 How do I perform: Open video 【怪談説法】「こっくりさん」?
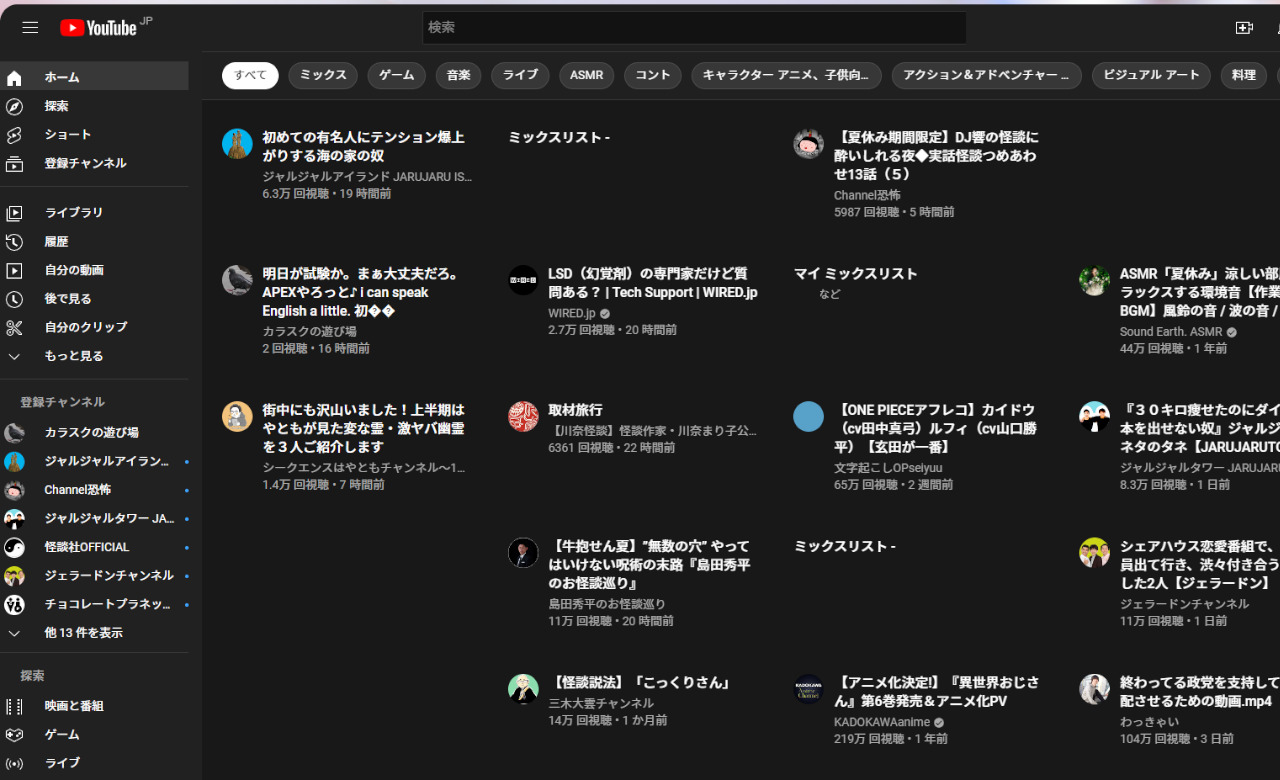tap(641, 682)
